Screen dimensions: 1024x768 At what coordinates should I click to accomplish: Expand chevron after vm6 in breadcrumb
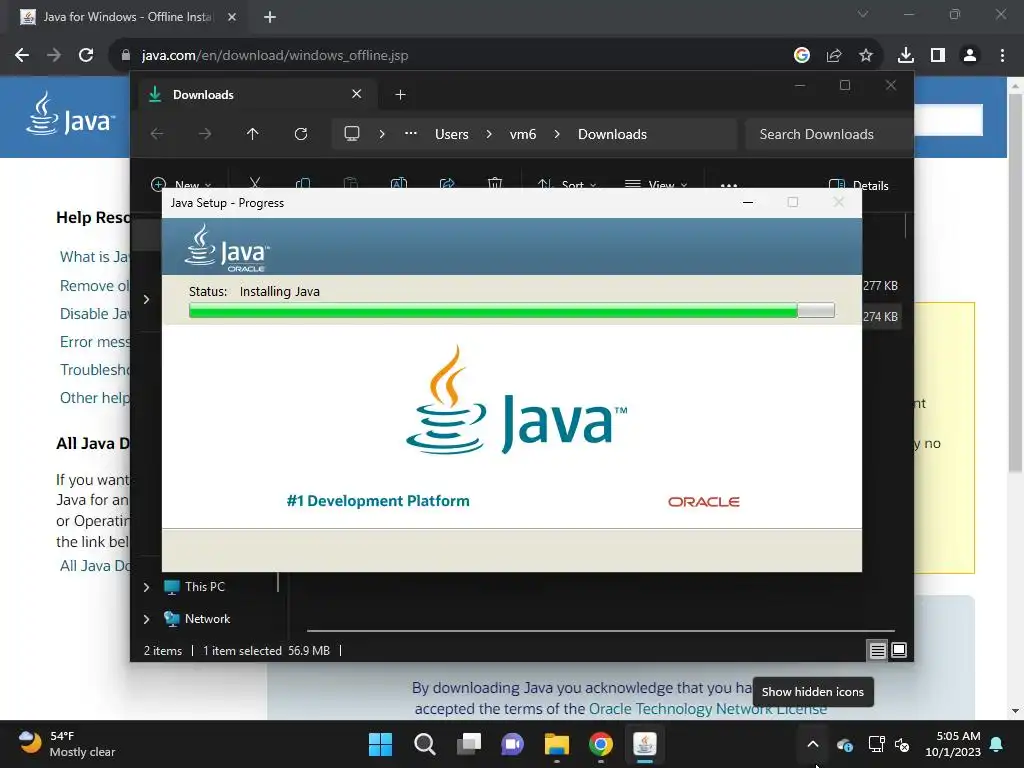tap(557, 134)
